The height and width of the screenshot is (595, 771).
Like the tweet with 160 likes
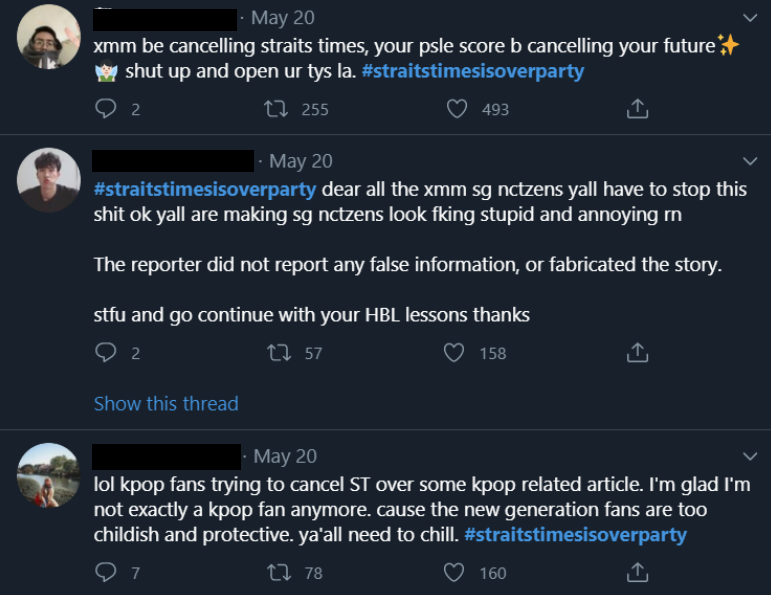coord(455,573)
